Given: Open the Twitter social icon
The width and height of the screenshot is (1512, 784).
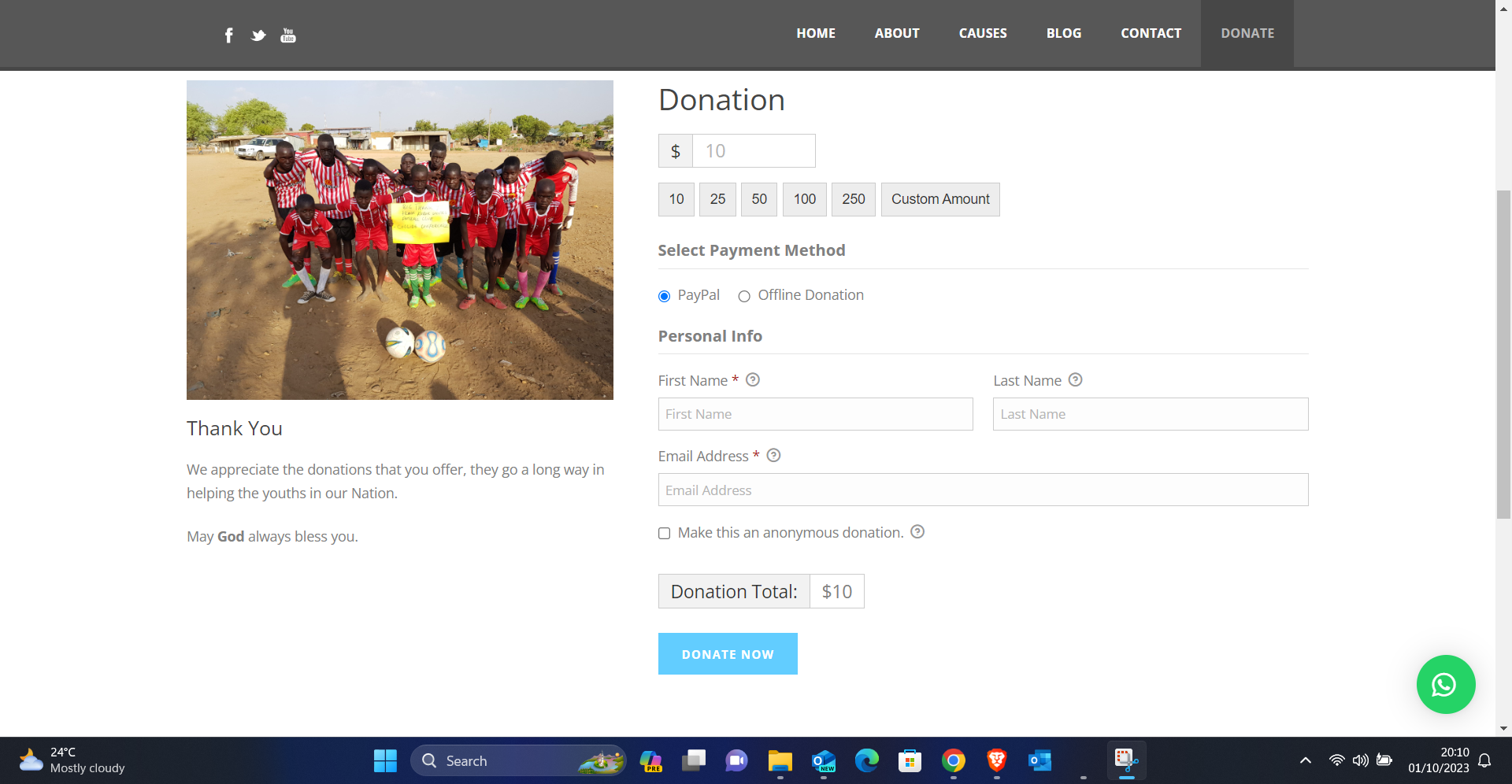Looking at the screenshot, I should point(258,35).
